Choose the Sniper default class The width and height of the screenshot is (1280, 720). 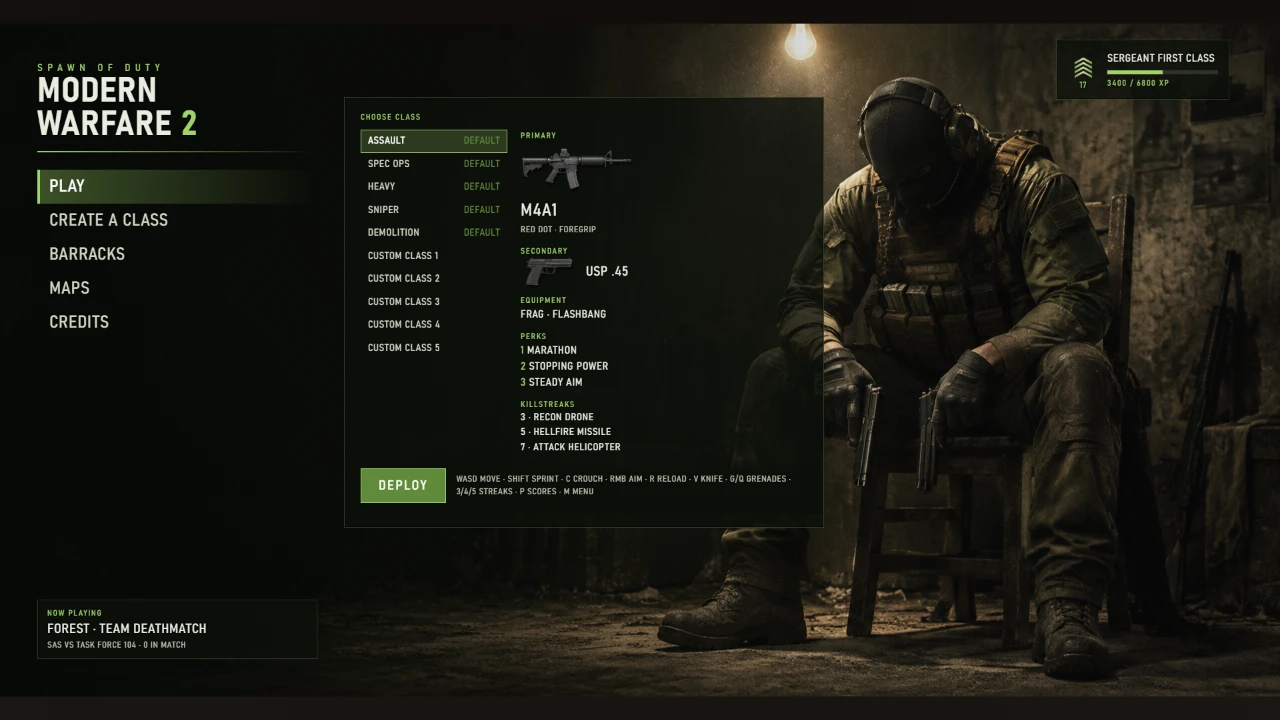434,210
